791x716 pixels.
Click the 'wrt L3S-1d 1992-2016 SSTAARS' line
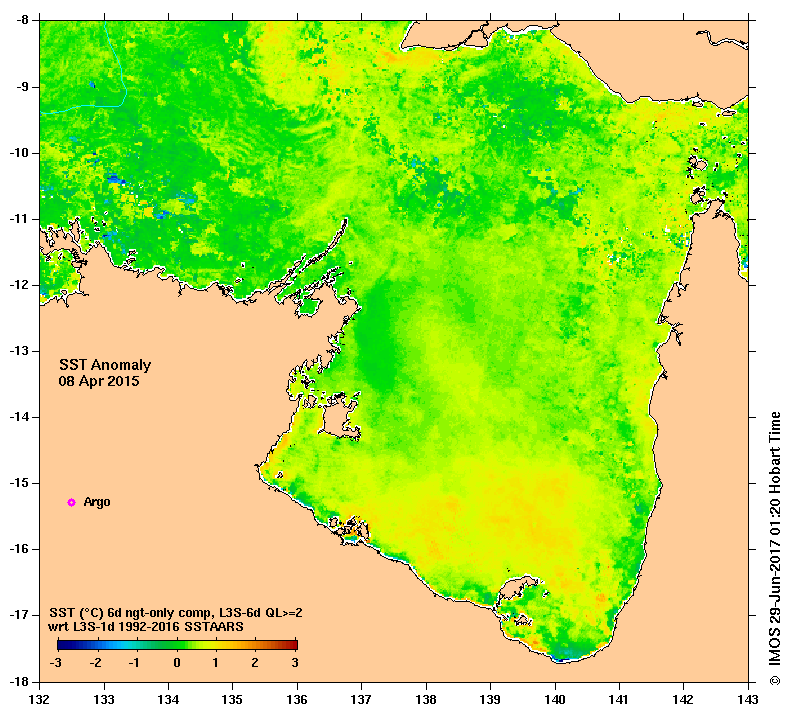(146, 627)
